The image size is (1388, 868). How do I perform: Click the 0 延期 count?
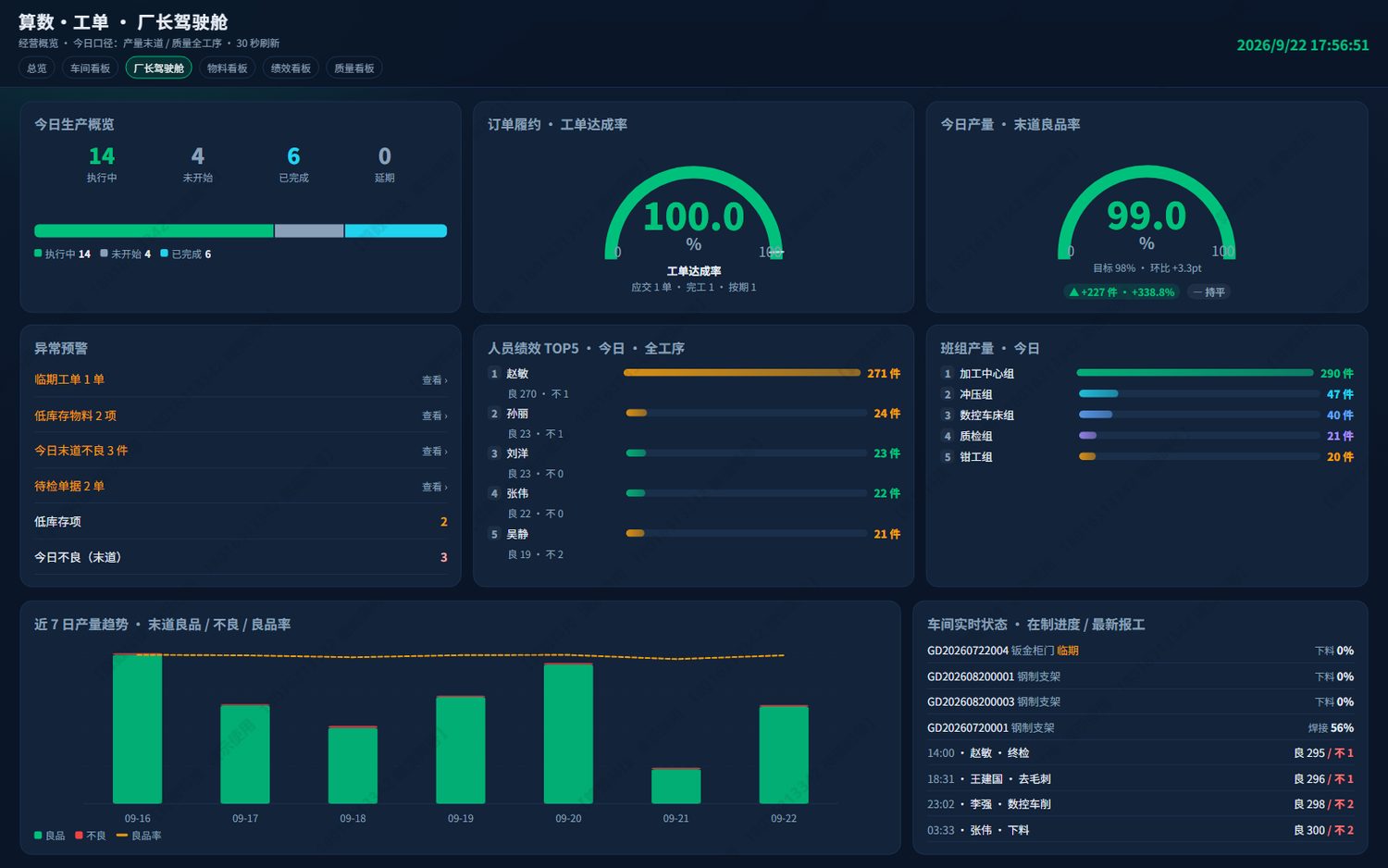[385, 164]
